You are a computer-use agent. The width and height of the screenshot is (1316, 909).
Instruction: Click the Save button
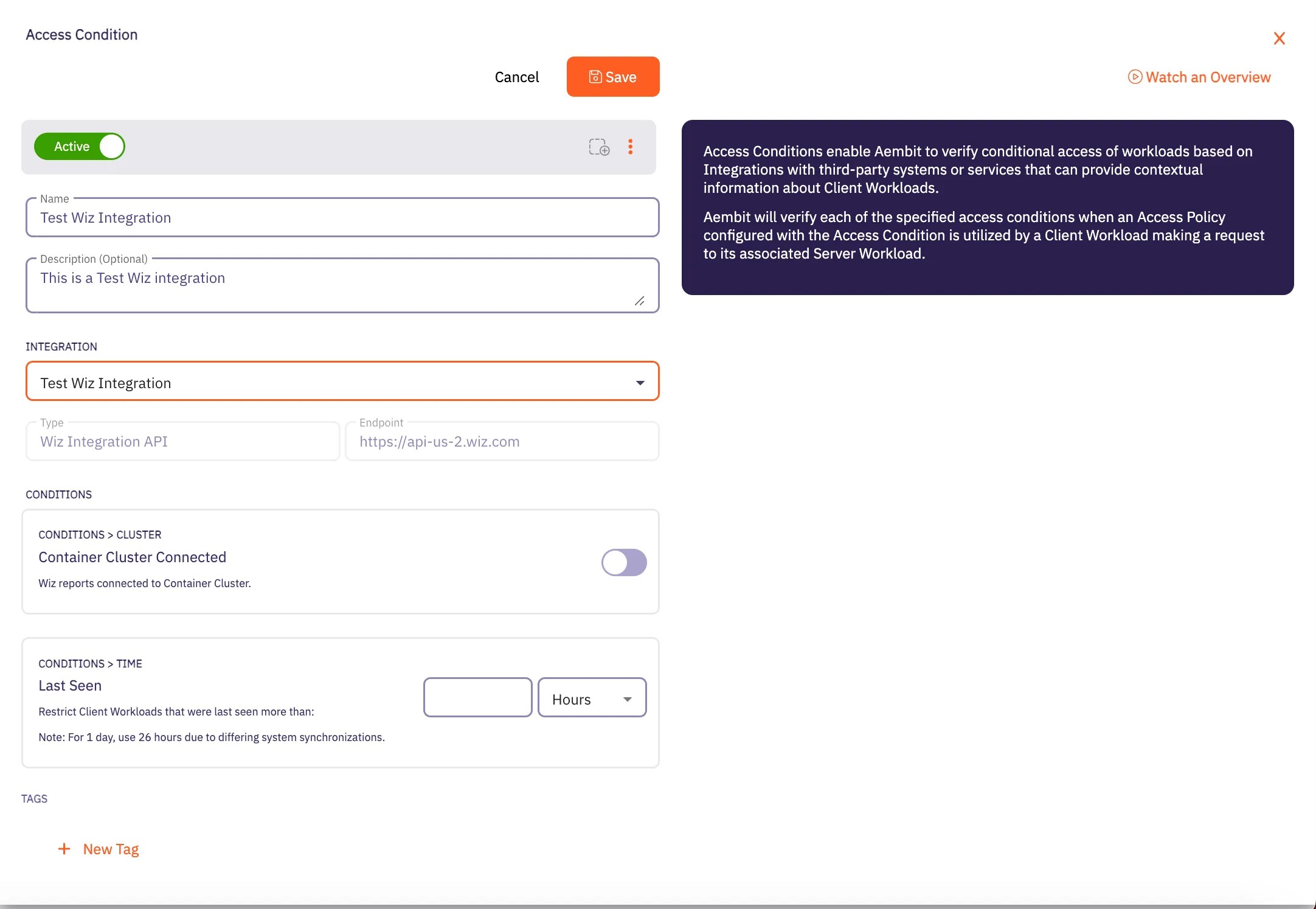coord(612,77)
